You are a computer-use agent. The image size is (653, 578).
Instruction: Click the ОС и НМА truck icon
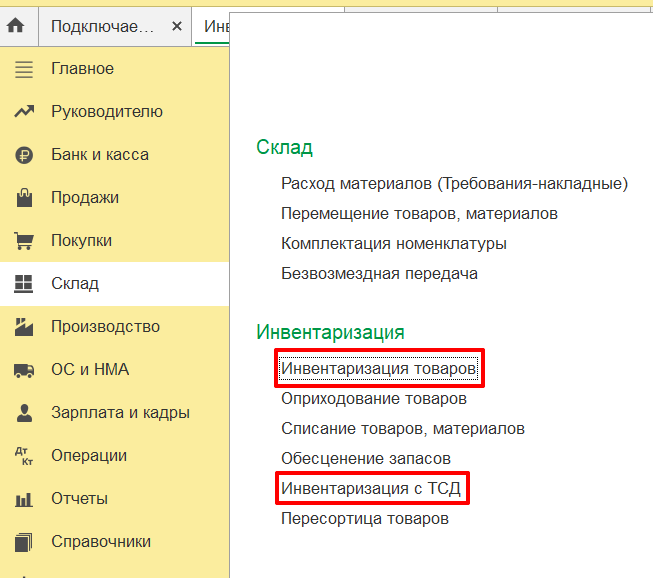pos(24,370)
